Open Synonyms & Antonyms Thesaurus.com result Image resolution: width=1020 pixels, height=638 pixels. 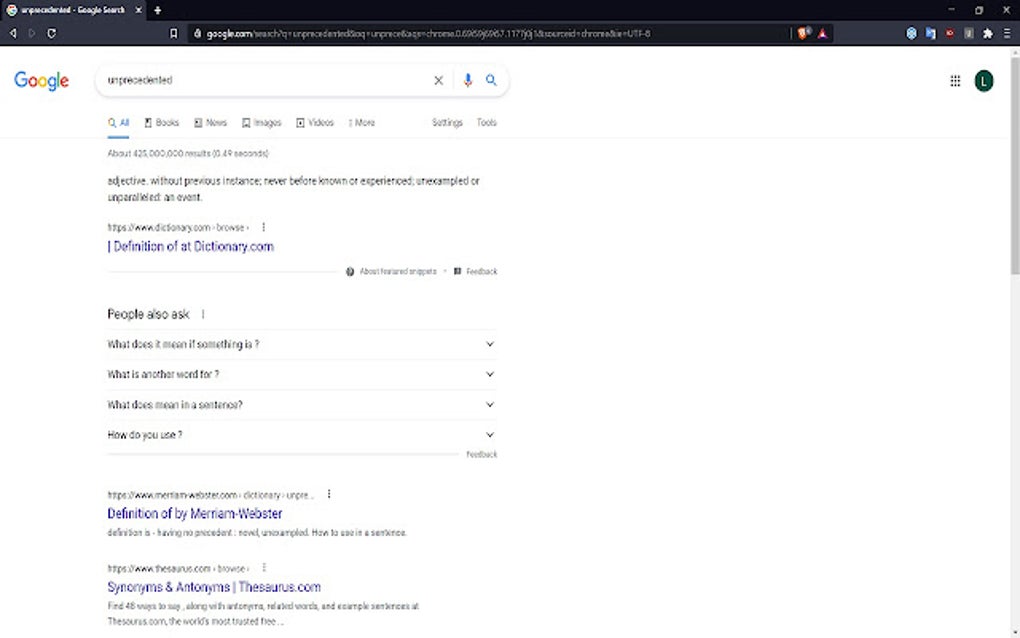point(214,587)
